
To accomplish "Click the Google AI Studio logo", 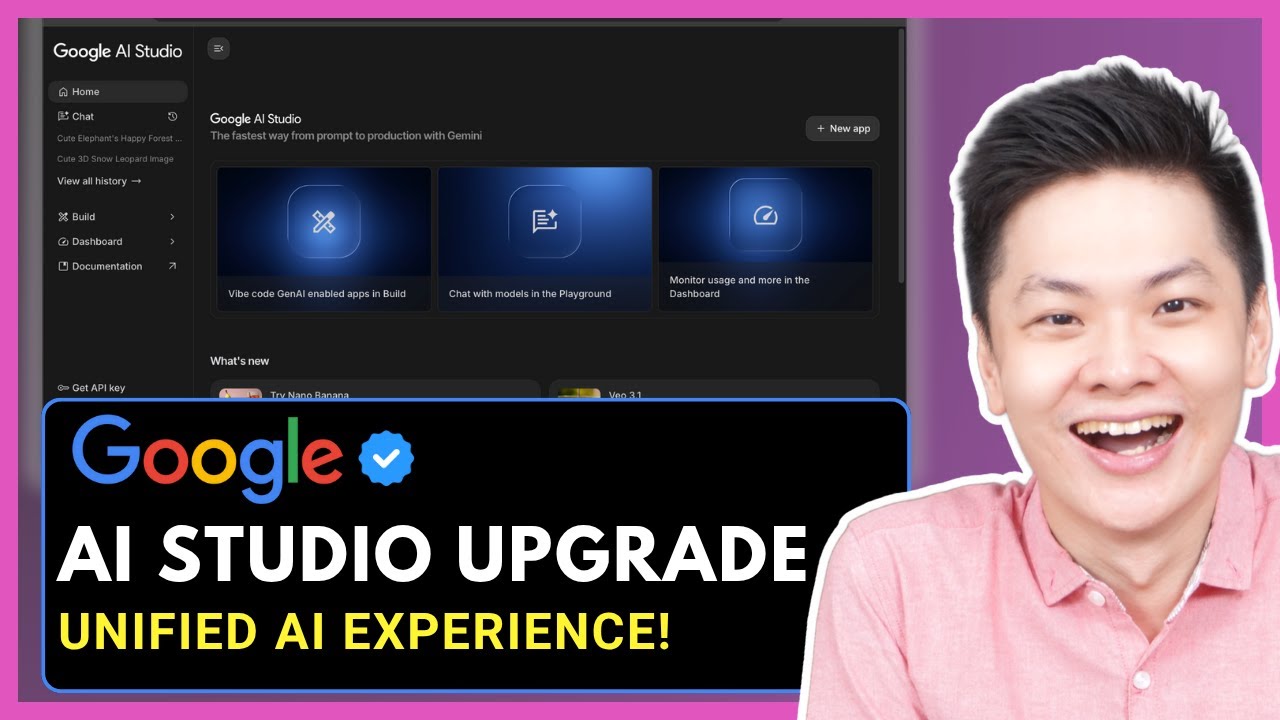I will (x=118, y=51).
